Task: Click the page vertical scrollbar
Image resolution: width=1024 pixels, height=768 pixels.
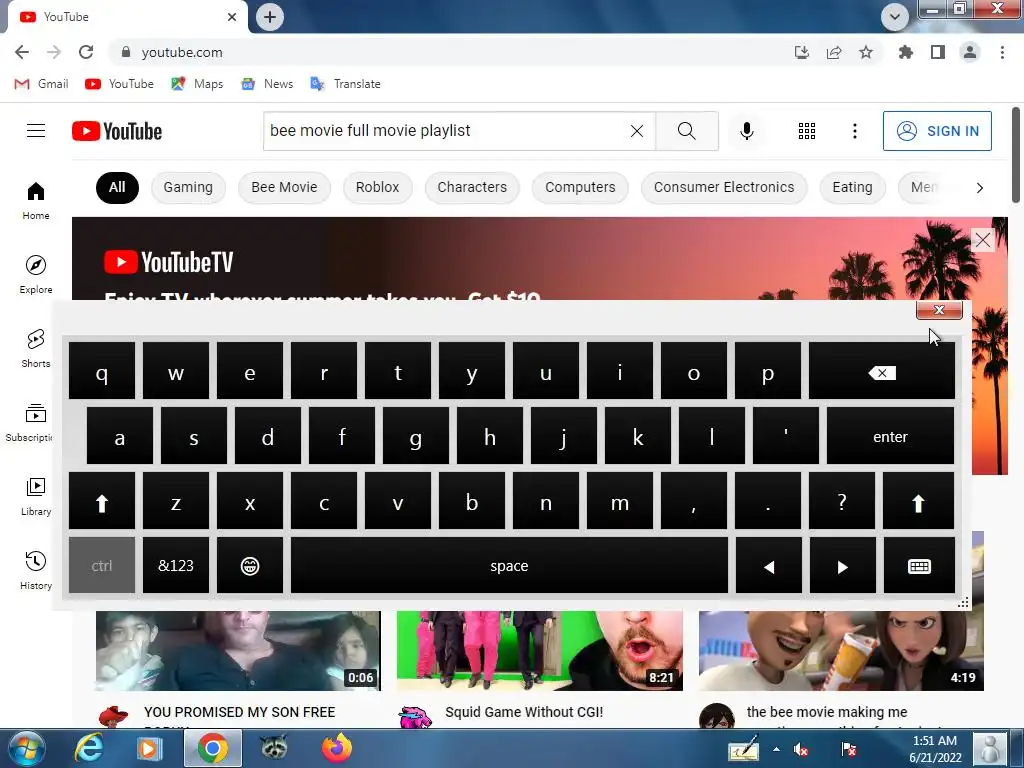Action: [x=1016, y=155]
